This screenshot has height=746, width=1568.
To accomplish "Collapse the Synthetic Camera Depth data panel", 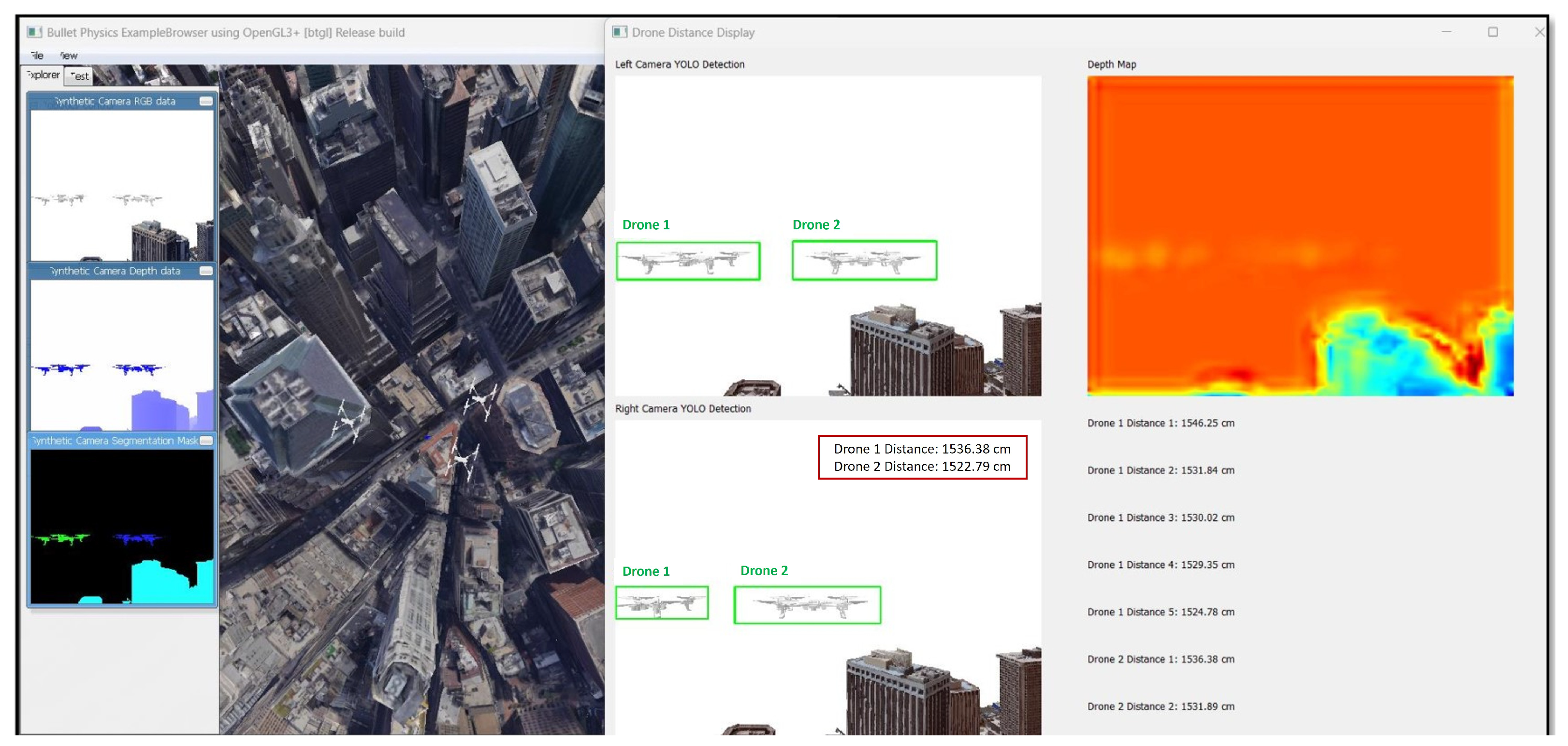I will 206,271.
